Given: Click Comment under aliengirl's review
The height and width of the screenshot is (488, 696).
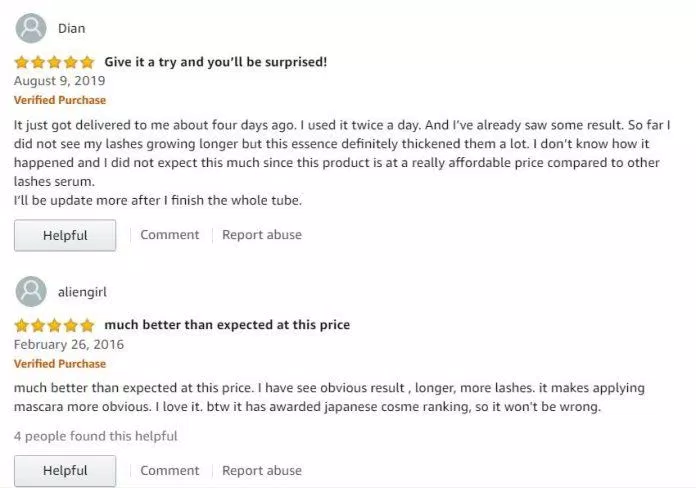Looking at the screenshot, I should (x=170, y=470).
